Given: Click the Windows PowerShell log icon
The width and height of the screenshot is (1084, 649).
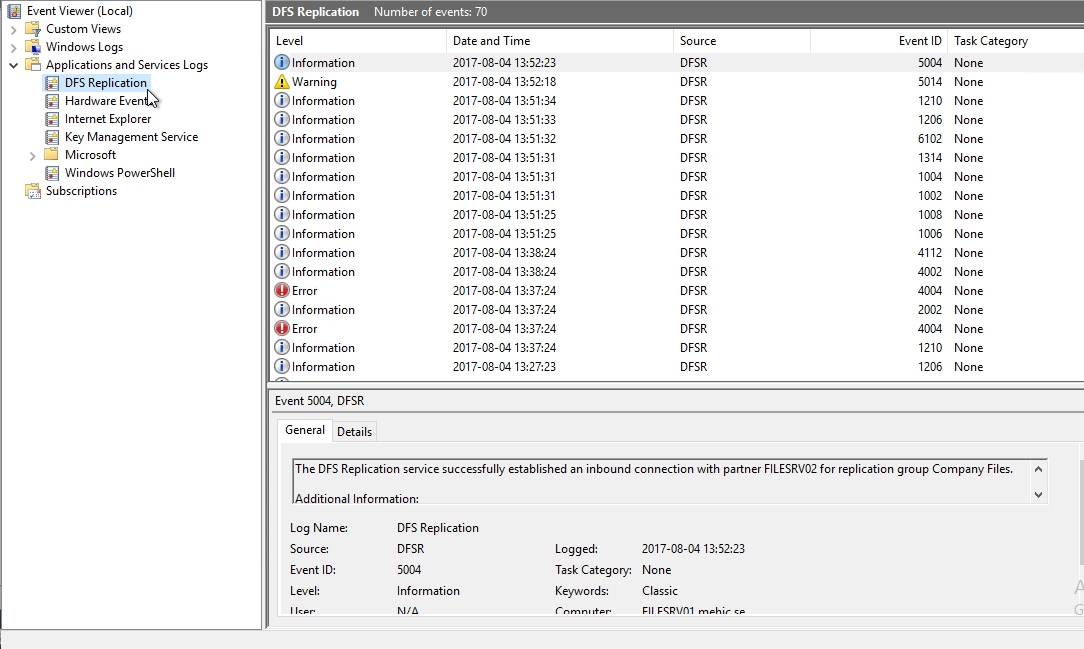Looking at the screenshot, I should click(52, 173).
